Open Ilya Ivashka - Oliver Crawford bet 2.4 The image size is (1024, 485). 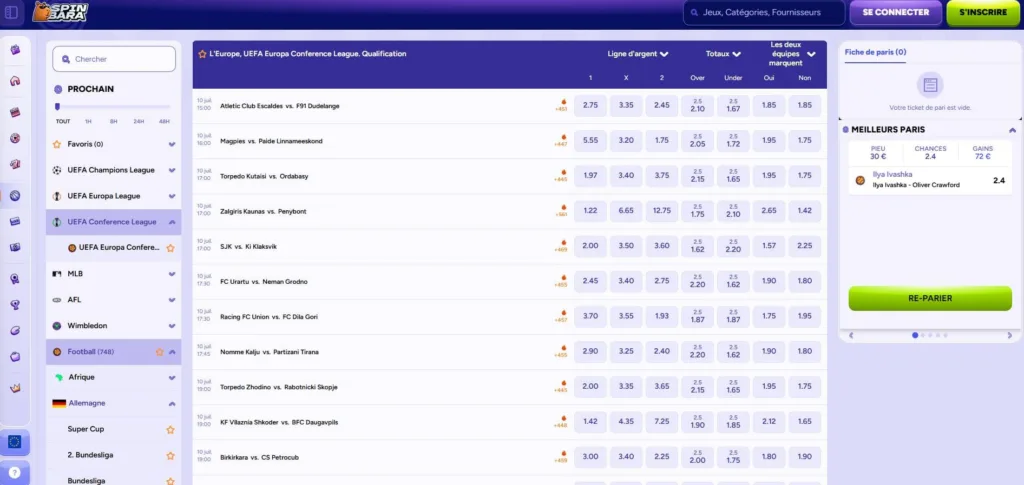click(930, 180)
